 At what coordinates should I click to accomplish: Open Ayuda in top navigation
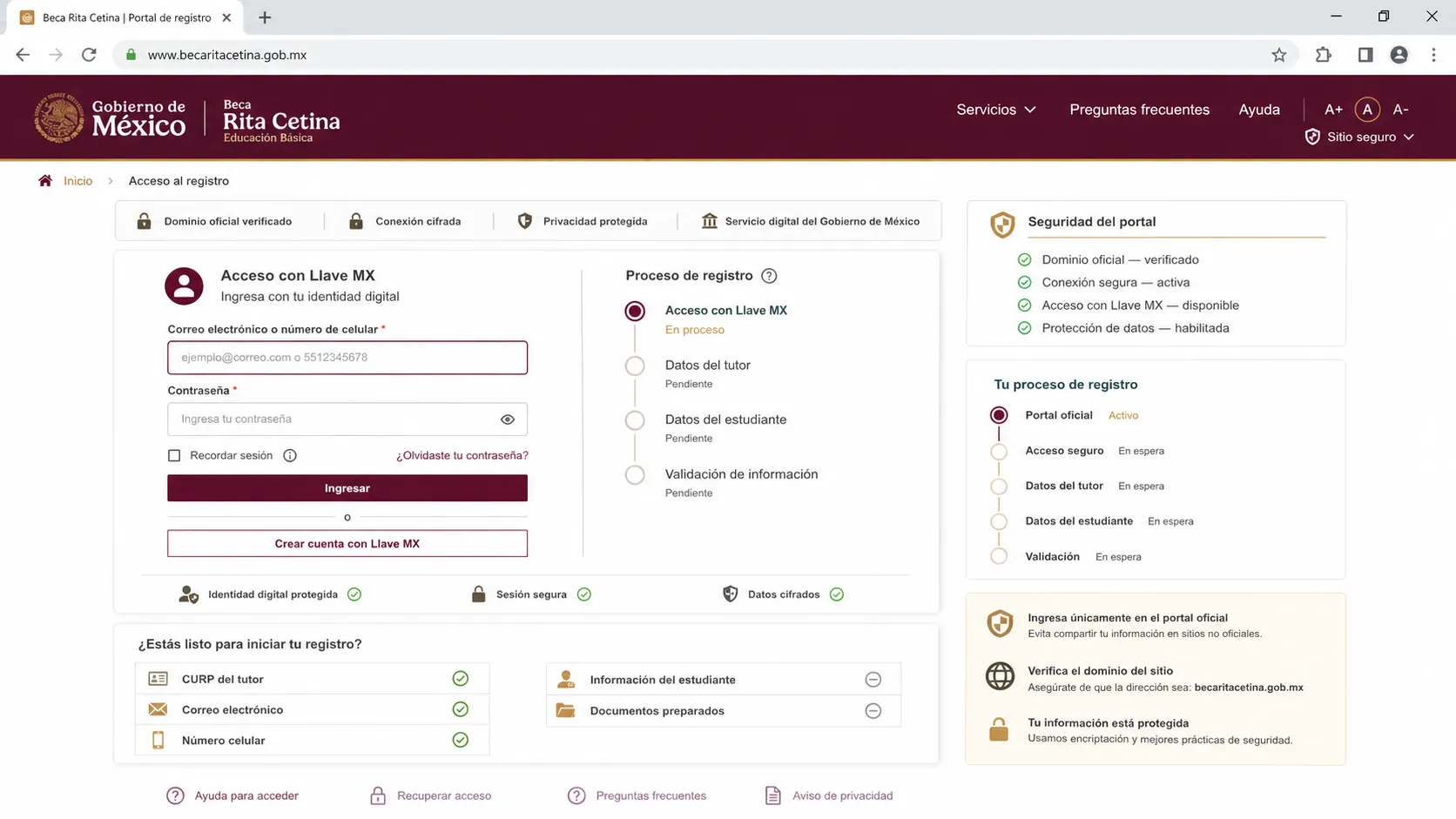pyautogui.click(x=1259, y=110)
